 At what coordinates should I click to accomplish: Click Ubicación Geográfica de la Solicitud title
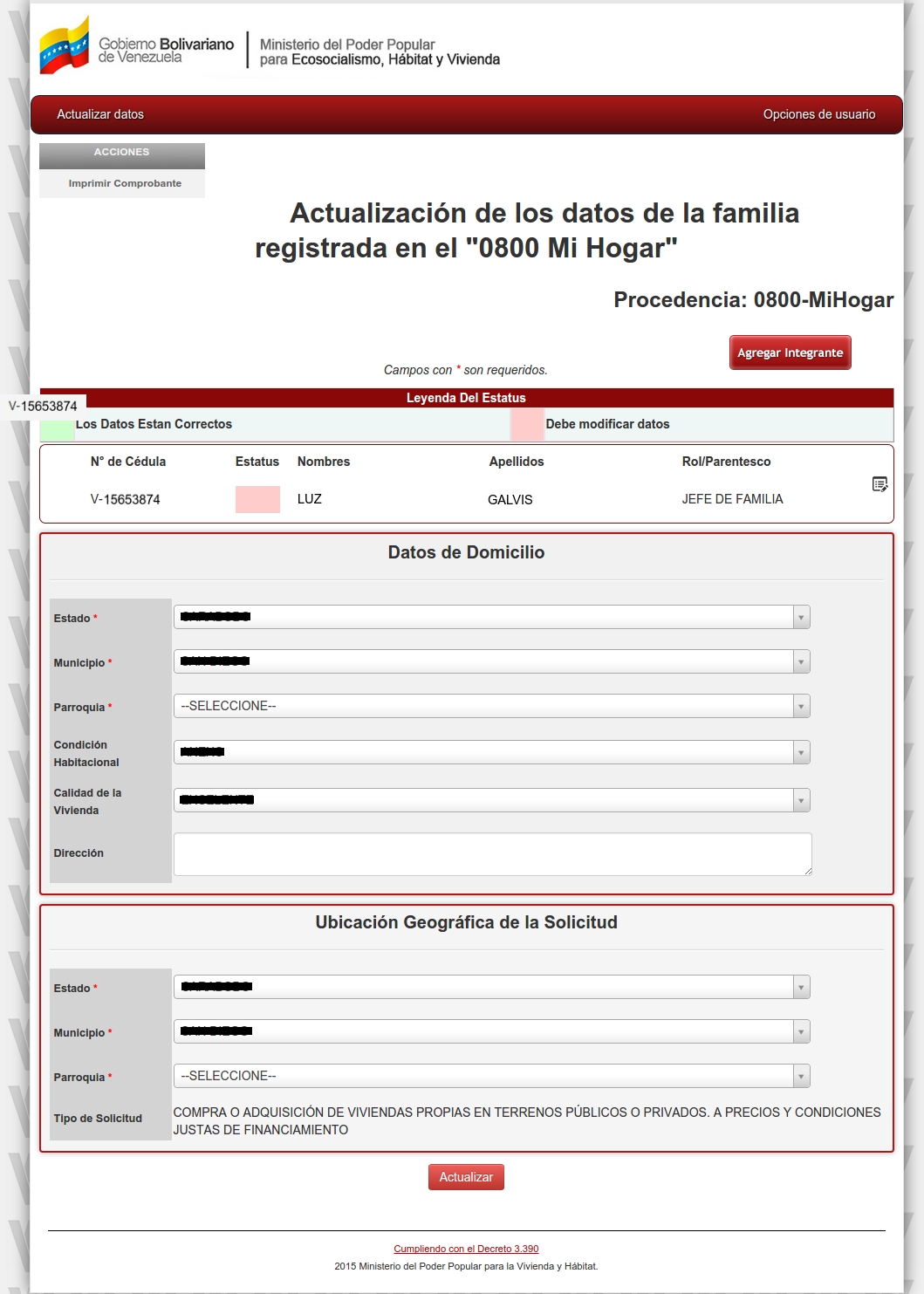tap(466, 922)
